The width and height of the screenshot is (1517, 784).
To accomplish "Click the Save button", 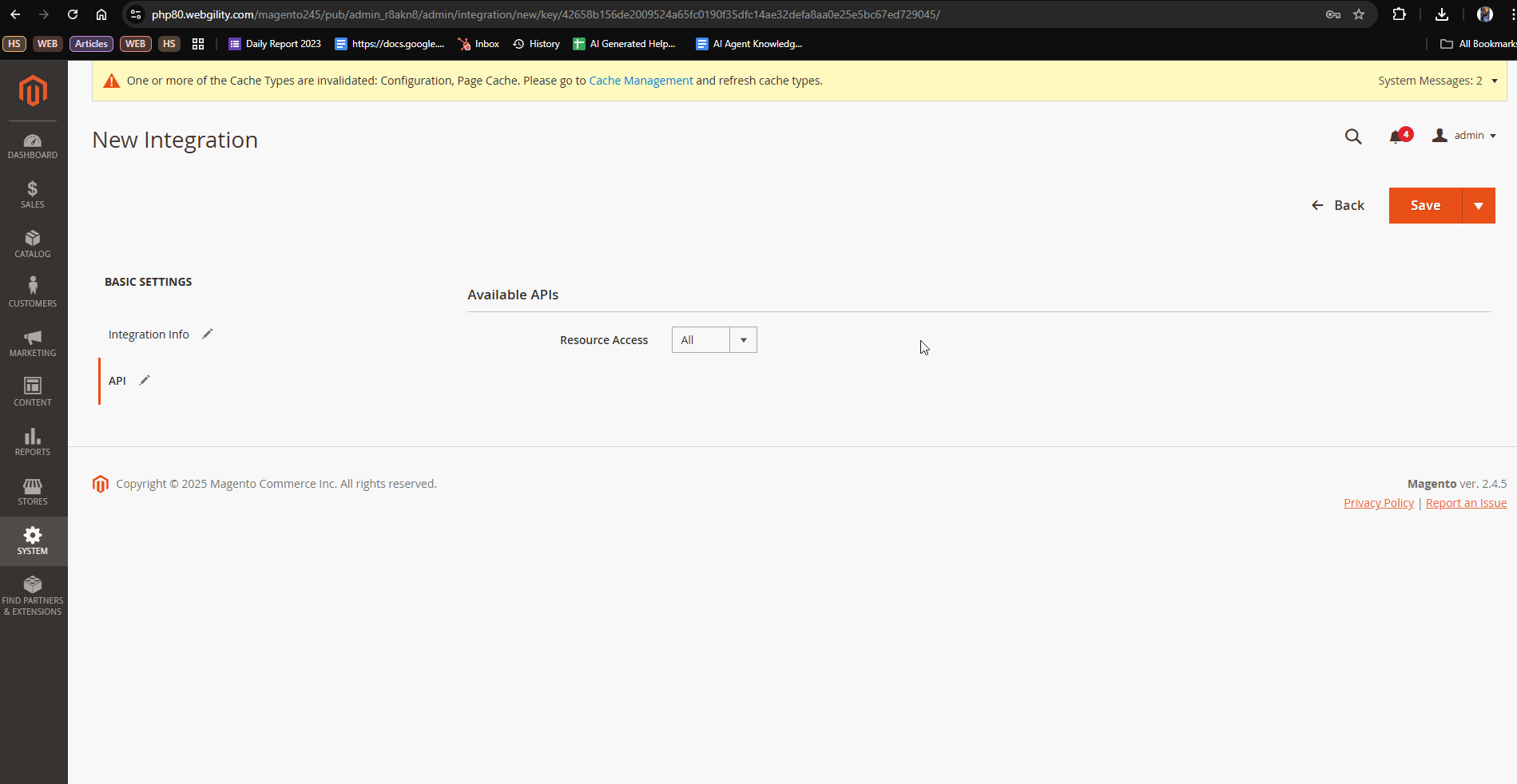I will click(1425, 206).
